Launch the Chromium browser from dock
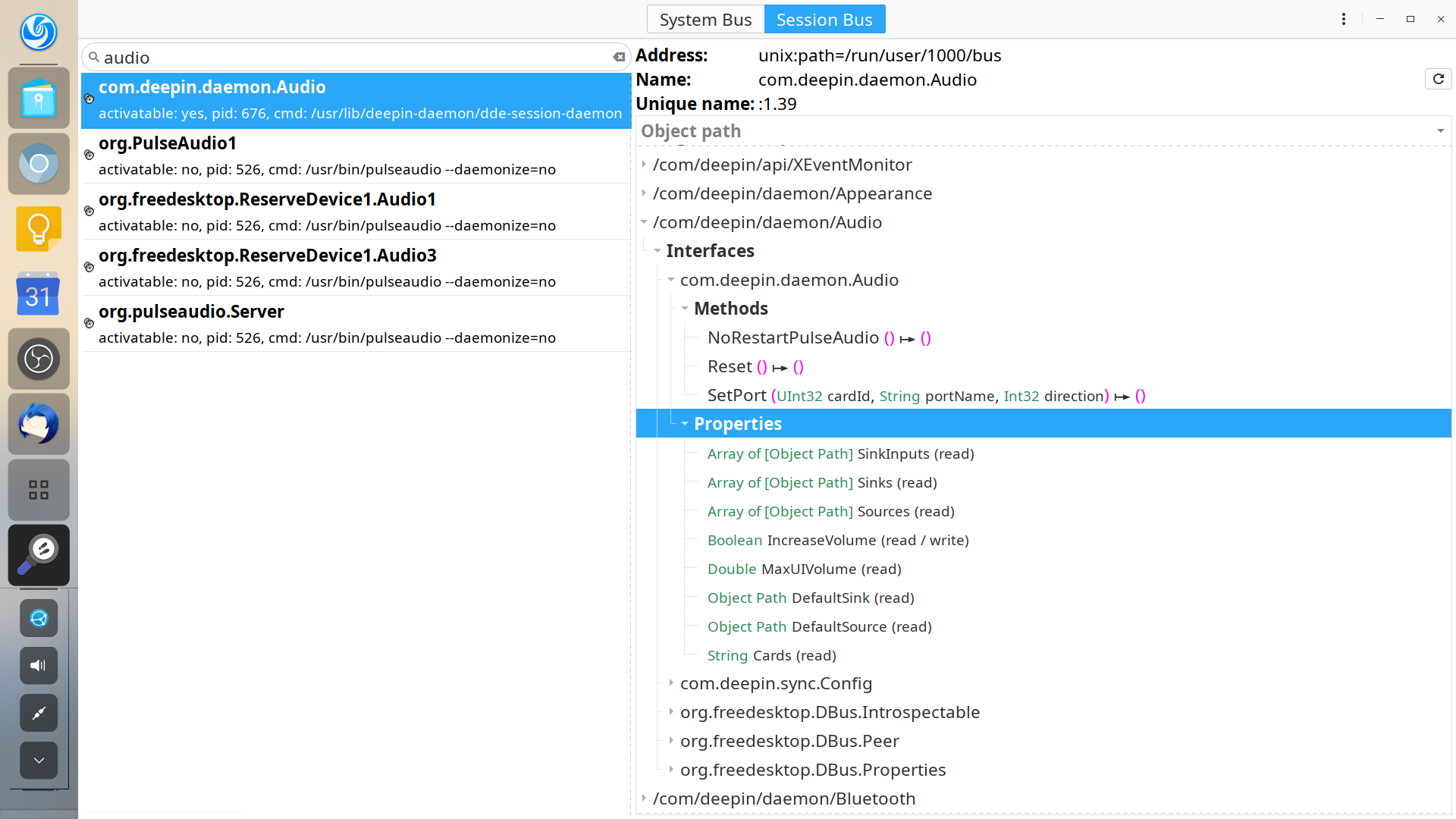 (x=39, y=163)
